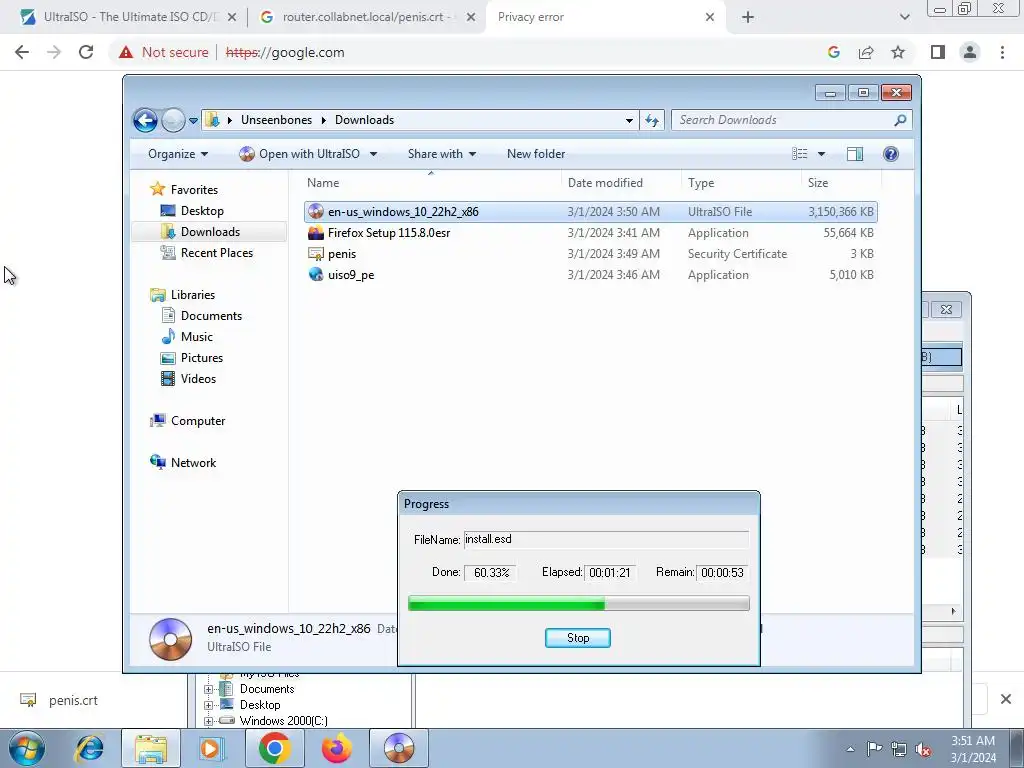Open a new Chrome tab
The width and height of the screenshot is (1024, 768).
coord(748,17)
